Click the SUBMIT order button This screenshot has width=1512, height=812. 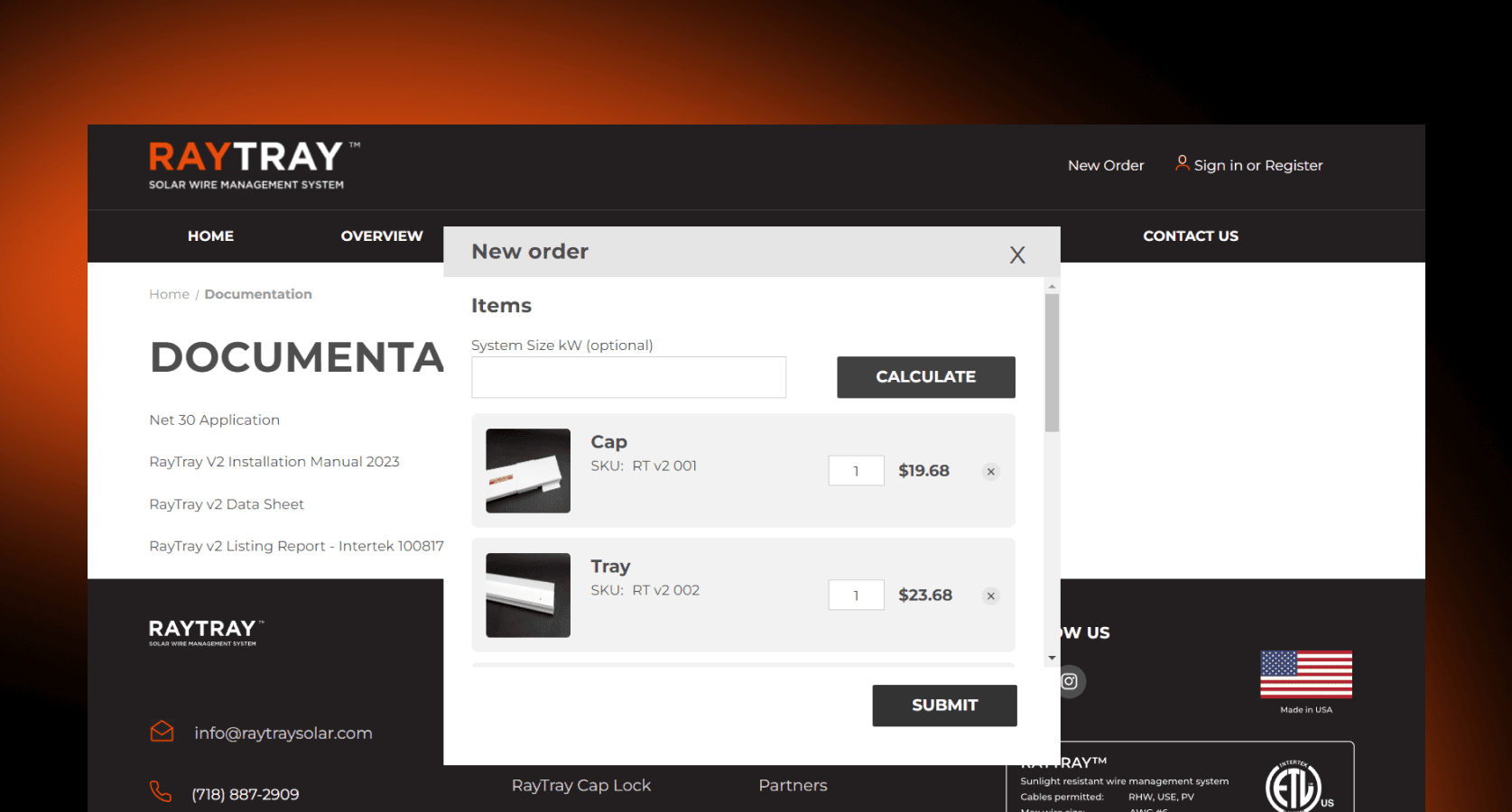point(944,706)
